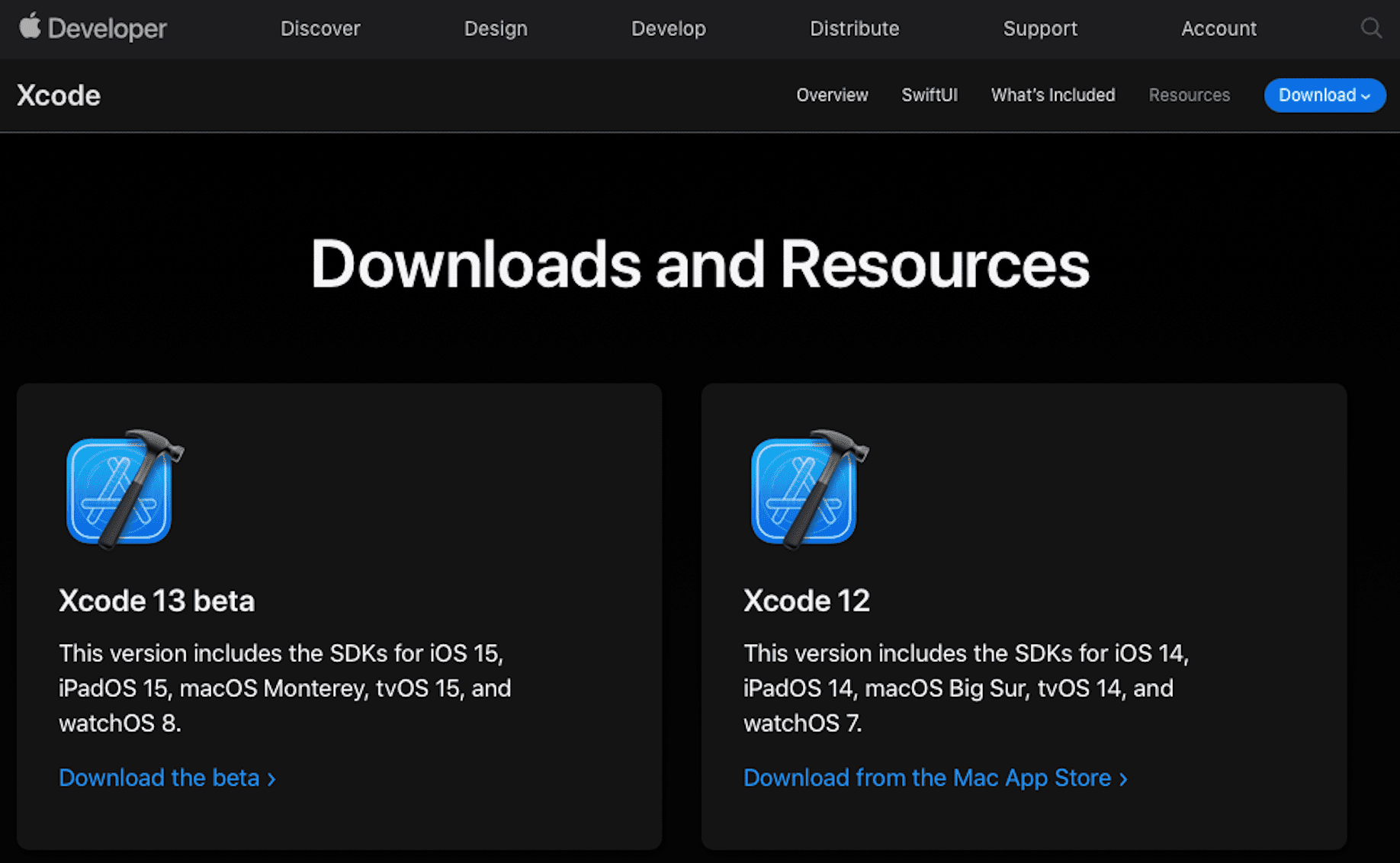Click the iOS 14 SDK description text
This screenshot has width=1400, height=863.
pos(966,688)
